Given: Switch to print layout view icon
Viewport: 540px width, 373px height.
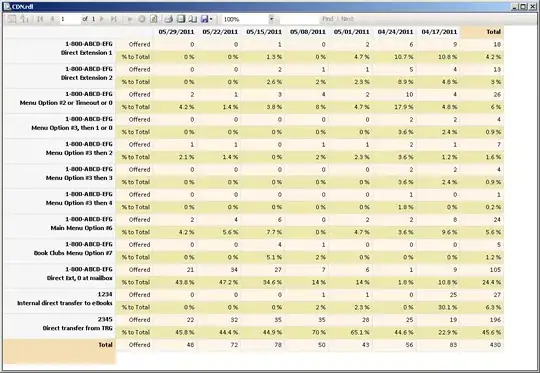Looking at the screenshot, I should click(181, 19).
